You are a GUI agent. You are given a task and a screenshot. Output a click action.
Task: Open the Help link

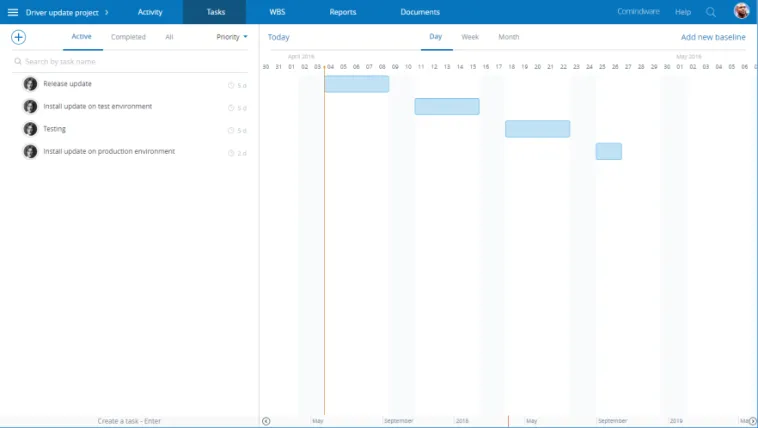683,12
